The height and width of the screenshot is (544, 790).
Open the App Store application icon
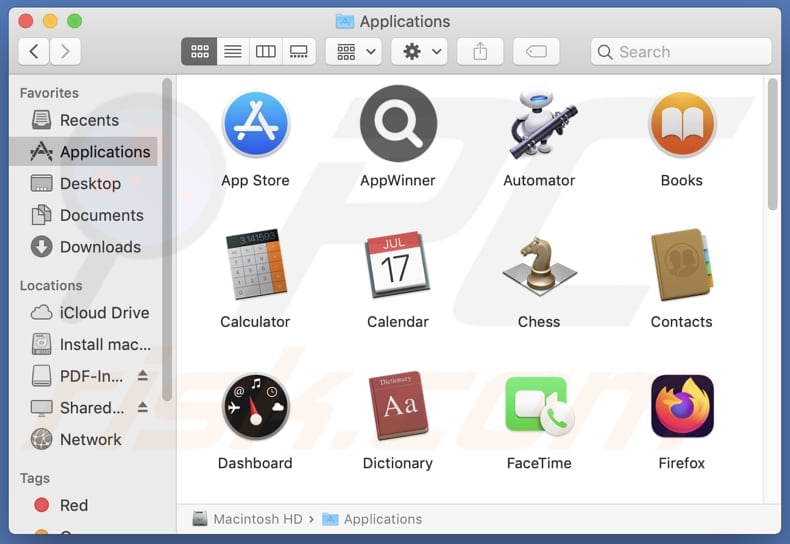(x=255, y=124)
